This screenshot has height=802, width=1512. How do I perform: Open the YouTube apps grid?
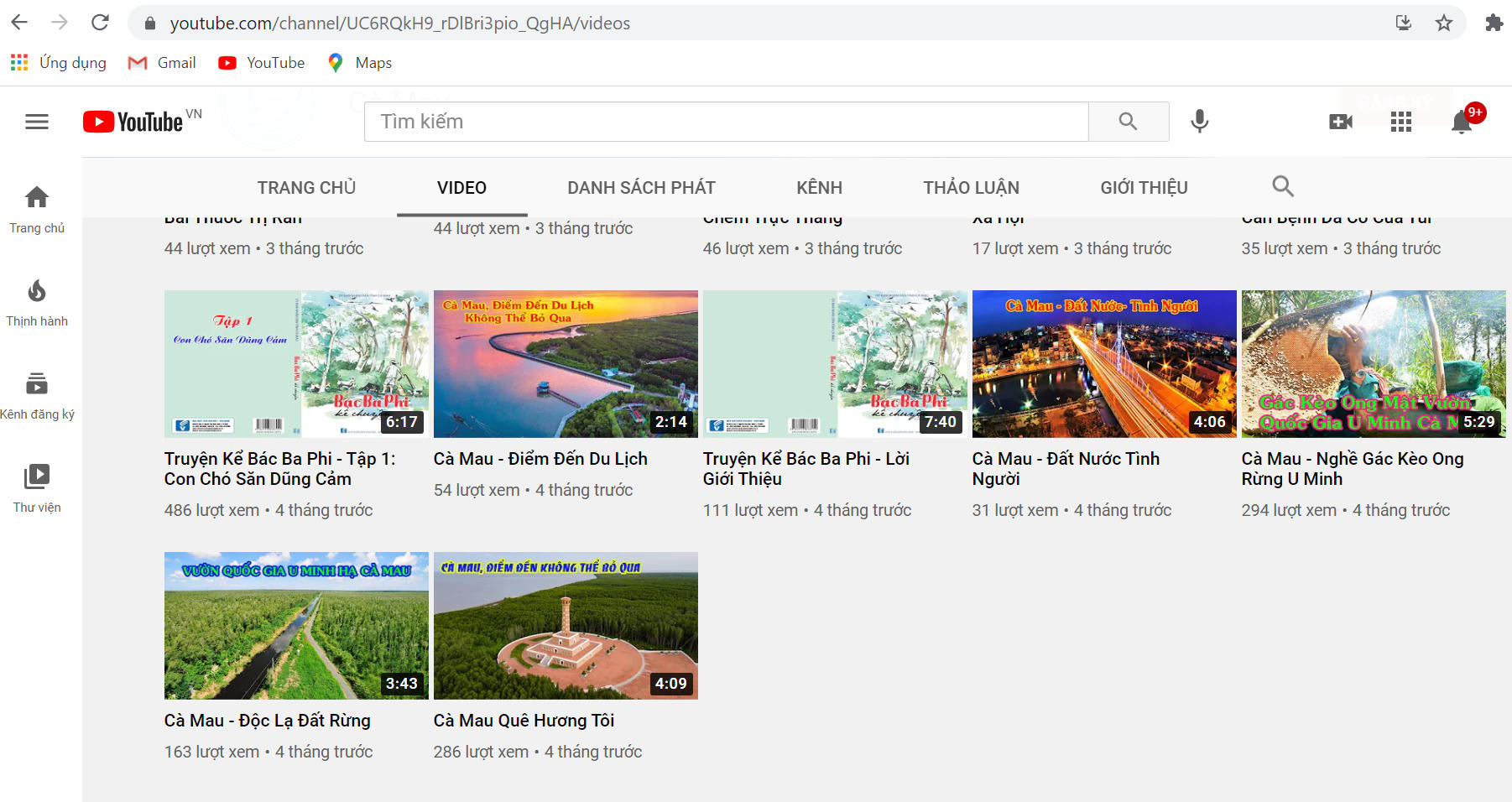click(1400, 122)
